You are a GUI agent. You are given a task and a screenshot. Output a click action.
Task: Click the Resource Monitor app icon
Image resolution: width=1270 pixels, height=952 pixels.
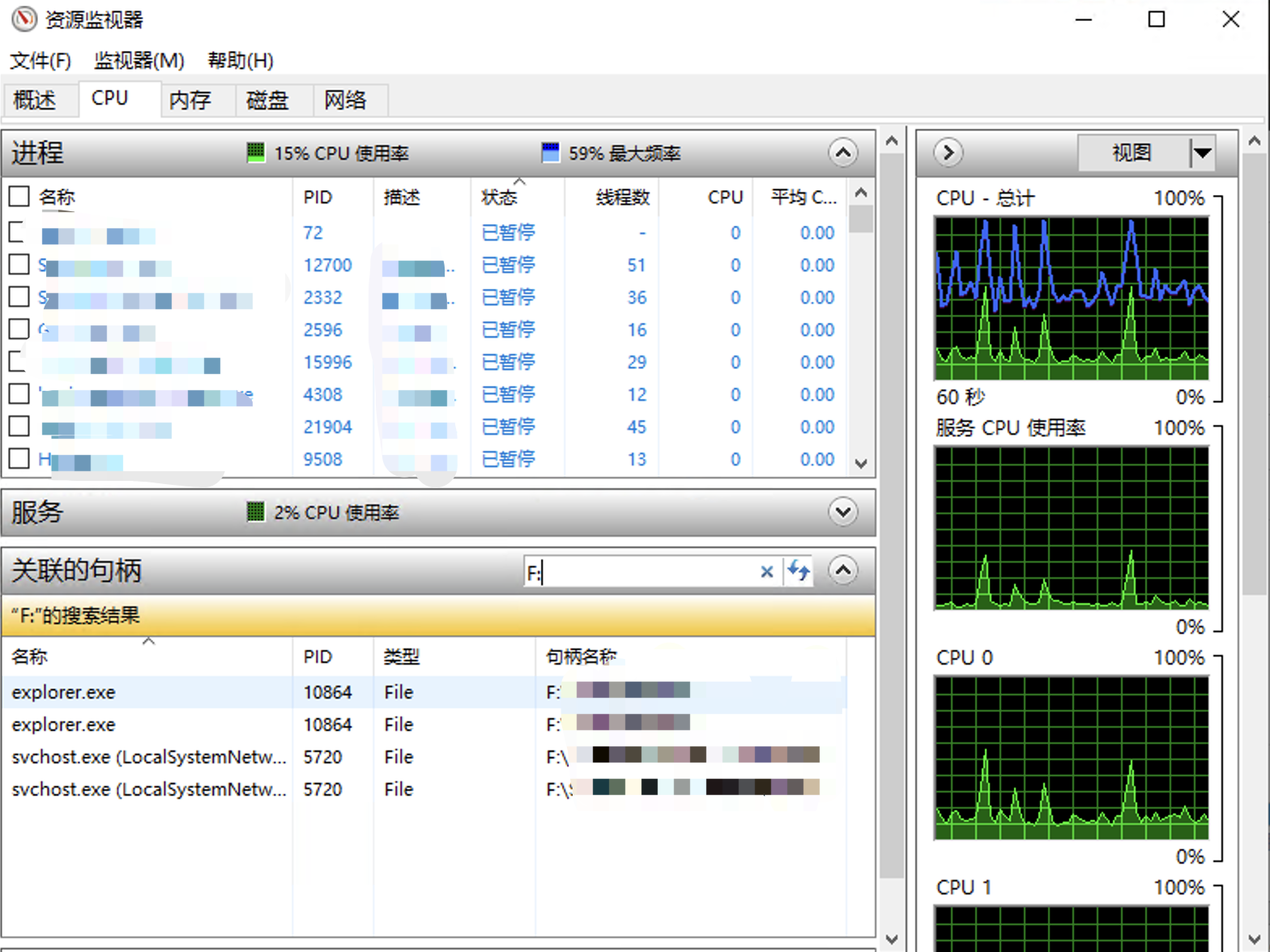(x=23, y=19)
